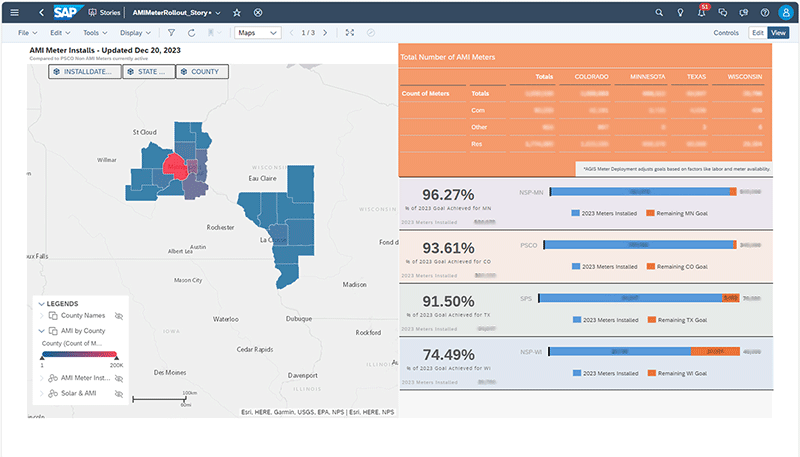The width and height of the screenshot is (800, 457).
Task: Collapse the LEGENDS panel
Action: pyautogui.click(x=41, y=303)
